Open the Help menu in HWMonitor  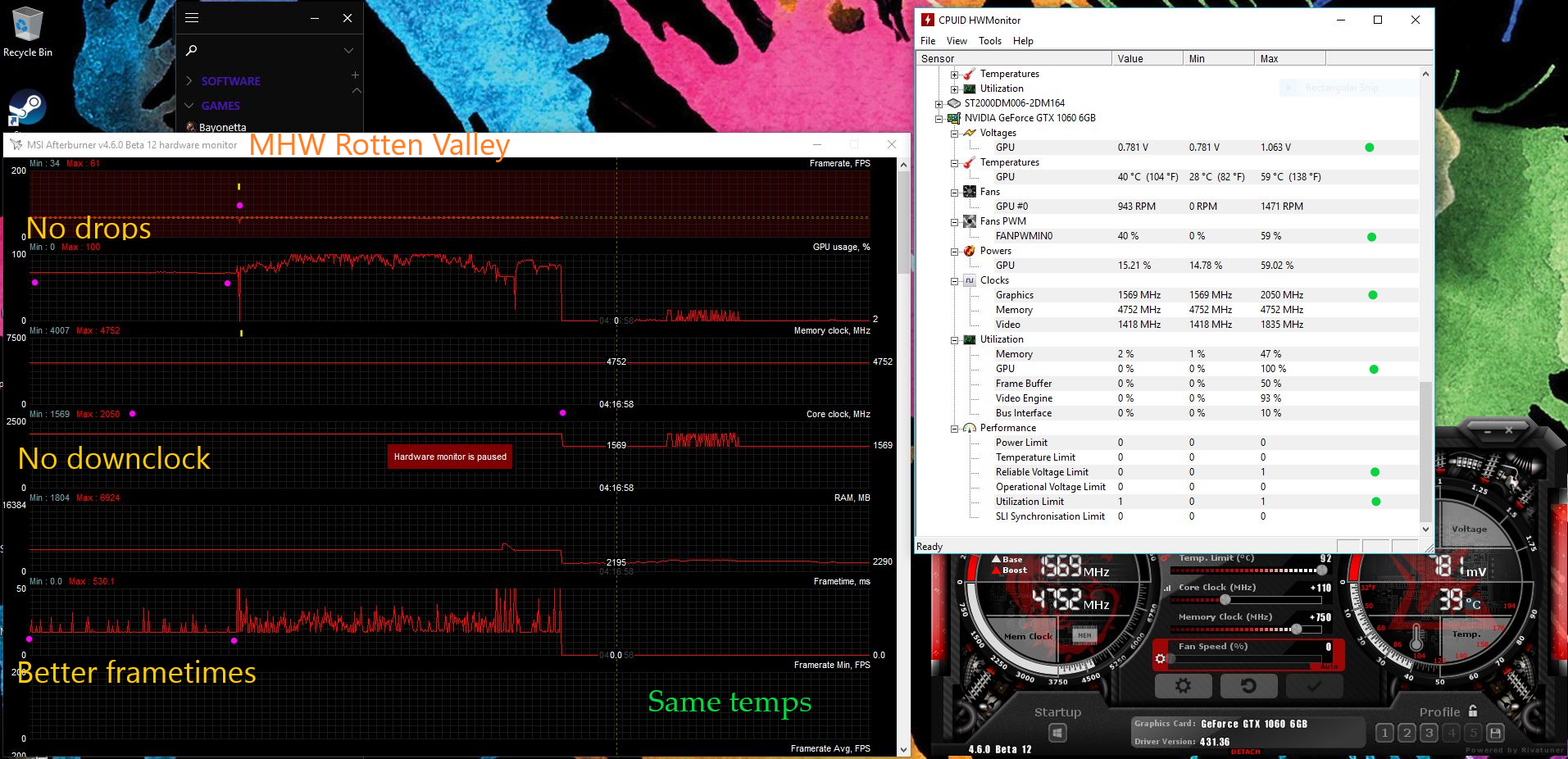click(1023, 41)
